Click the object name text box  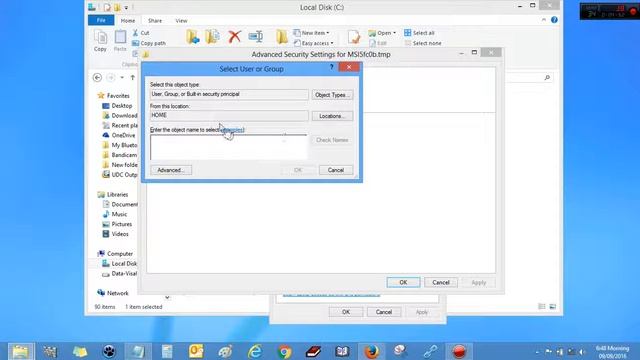tap(229, 147)
